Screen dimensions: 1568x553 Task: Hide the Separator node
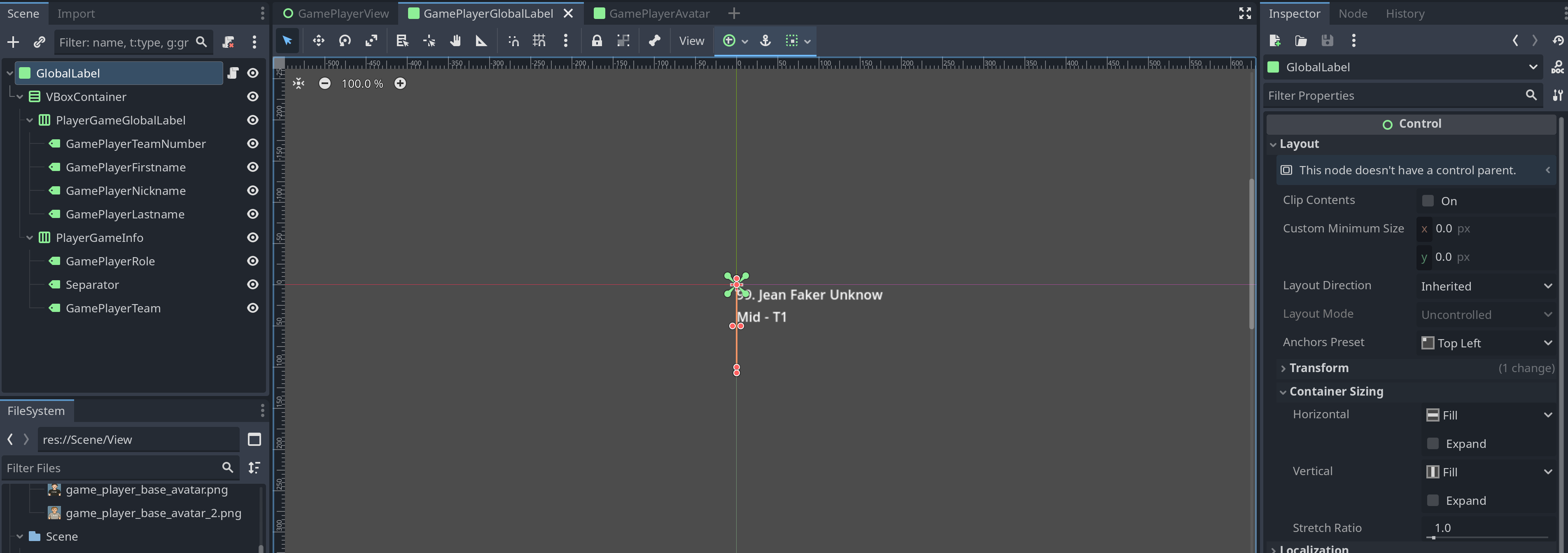pyautogui.click(x=252, y=284)
